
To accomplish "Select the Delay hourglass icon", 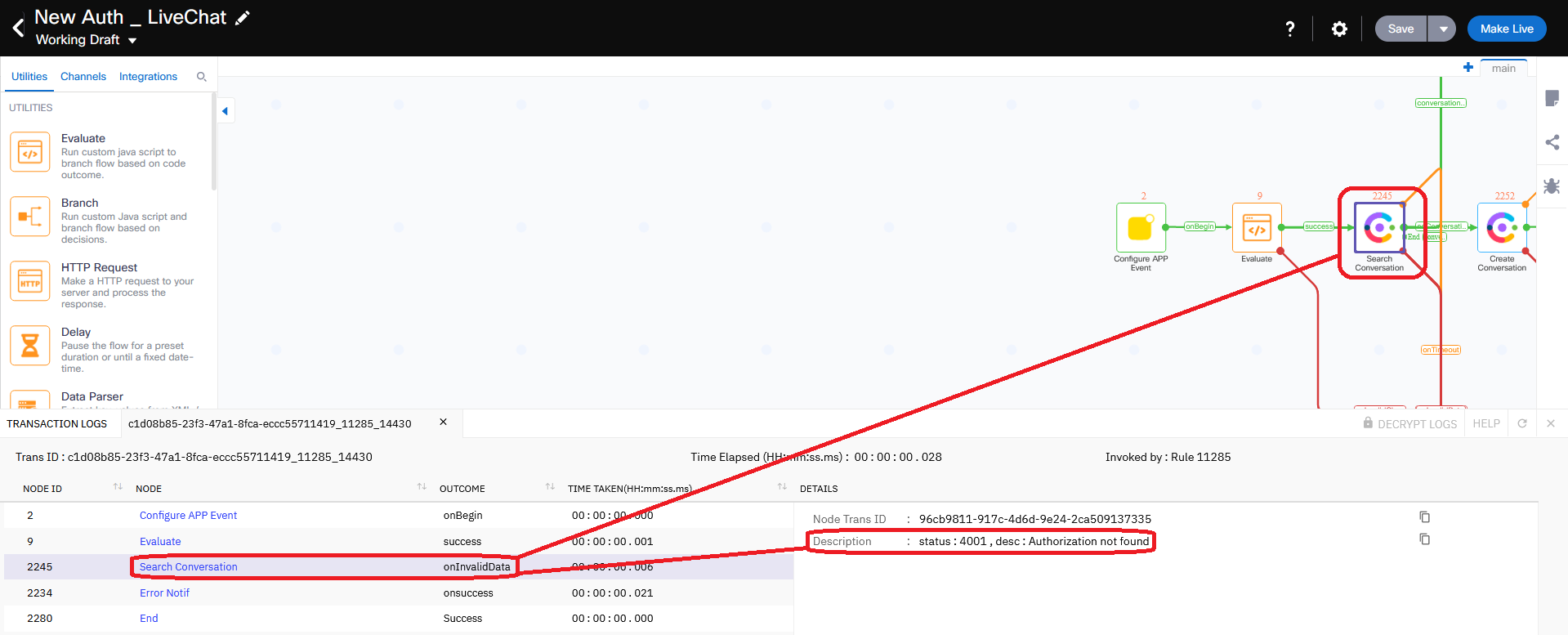I will coord(30,346).
